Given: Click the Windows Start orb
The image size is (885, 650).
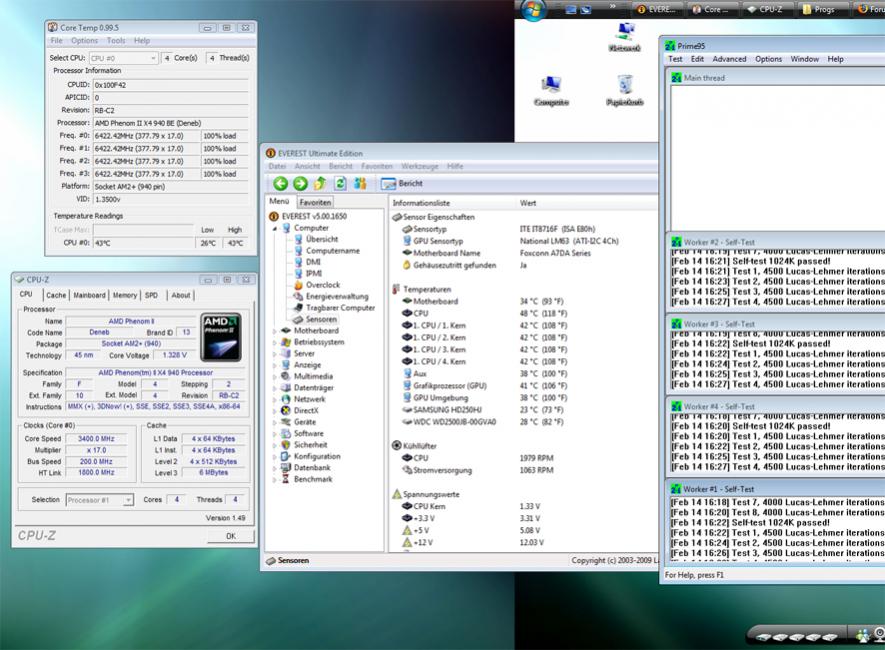Looking at the screenshot, I should click(x=533, y=9).
